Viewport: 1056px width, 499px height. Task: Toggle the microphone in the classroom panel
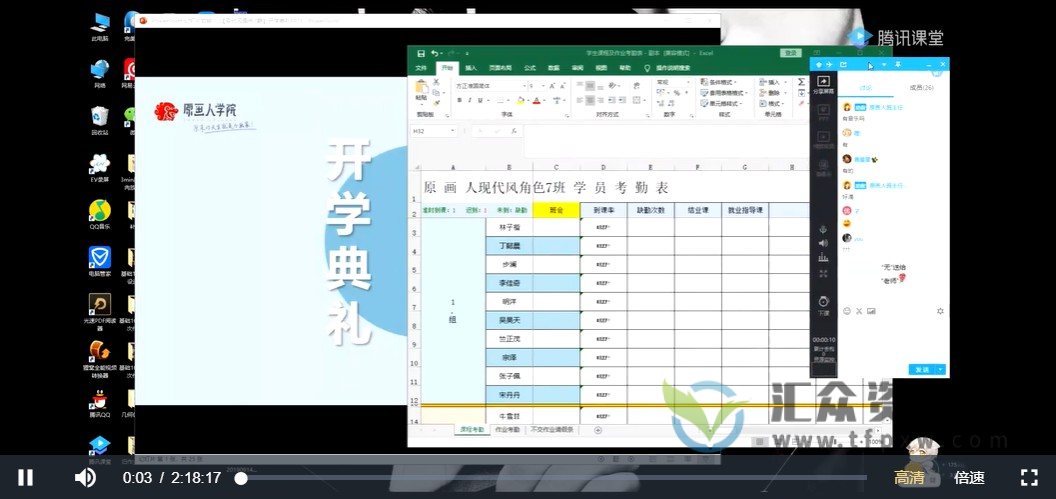click(823, 230)
